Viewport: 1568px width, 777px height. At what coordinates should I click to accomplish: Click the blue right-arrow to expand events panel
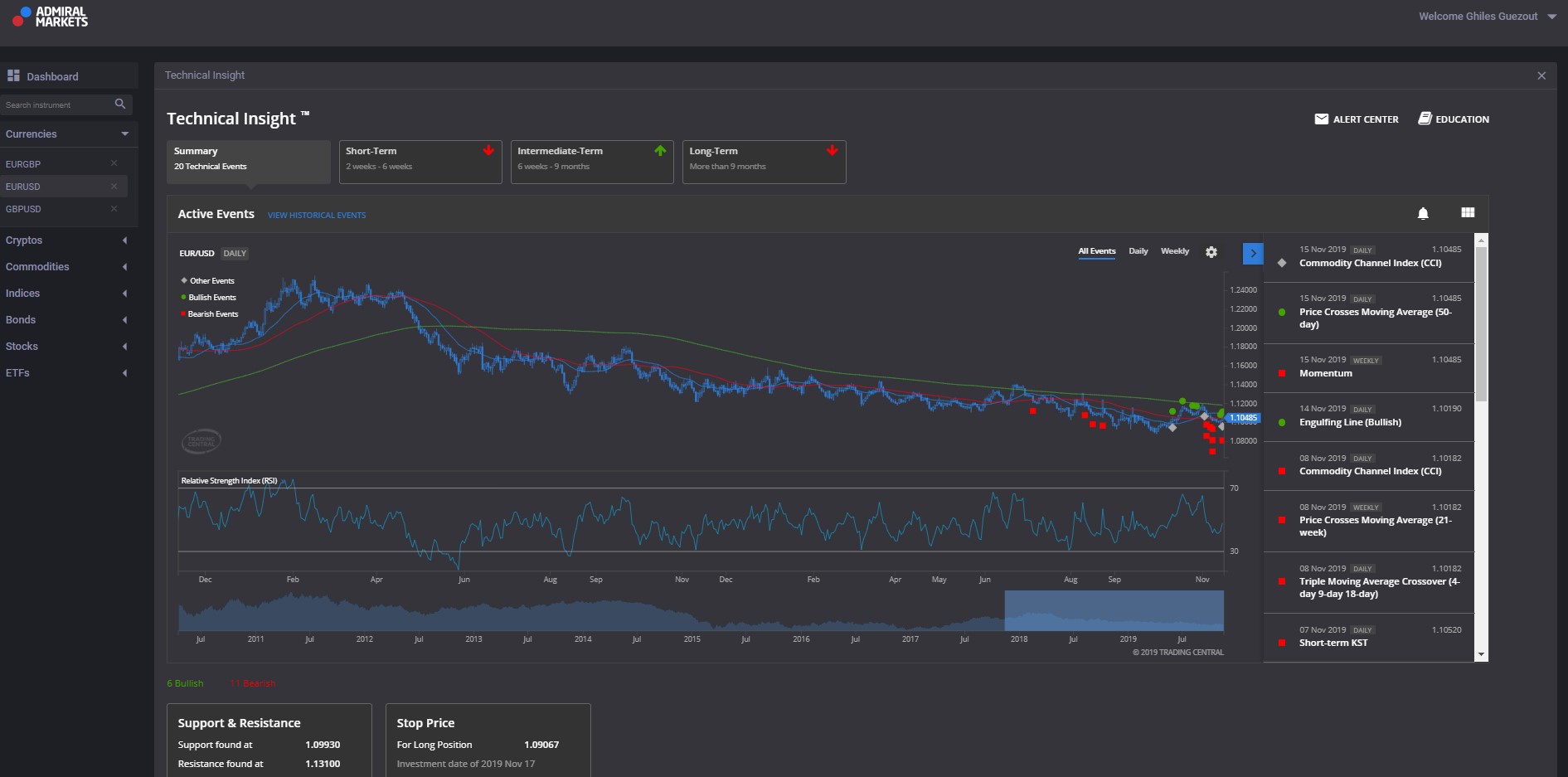click(1253, 252)
